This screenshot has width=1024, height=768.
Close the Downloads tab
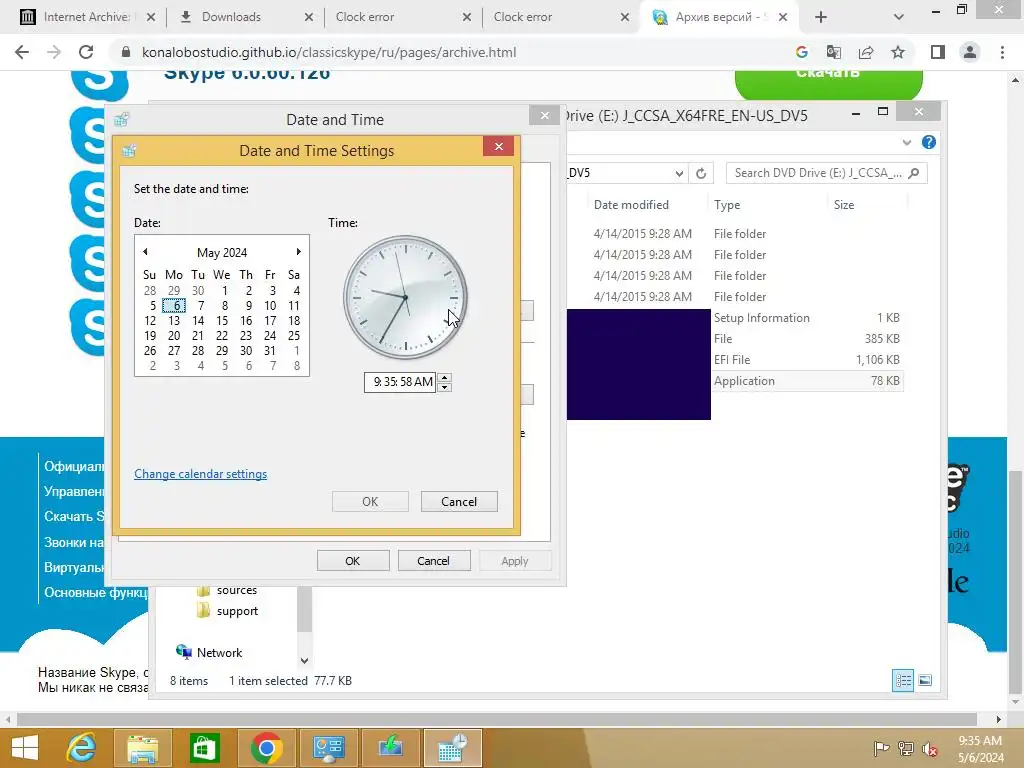(309, 17)
